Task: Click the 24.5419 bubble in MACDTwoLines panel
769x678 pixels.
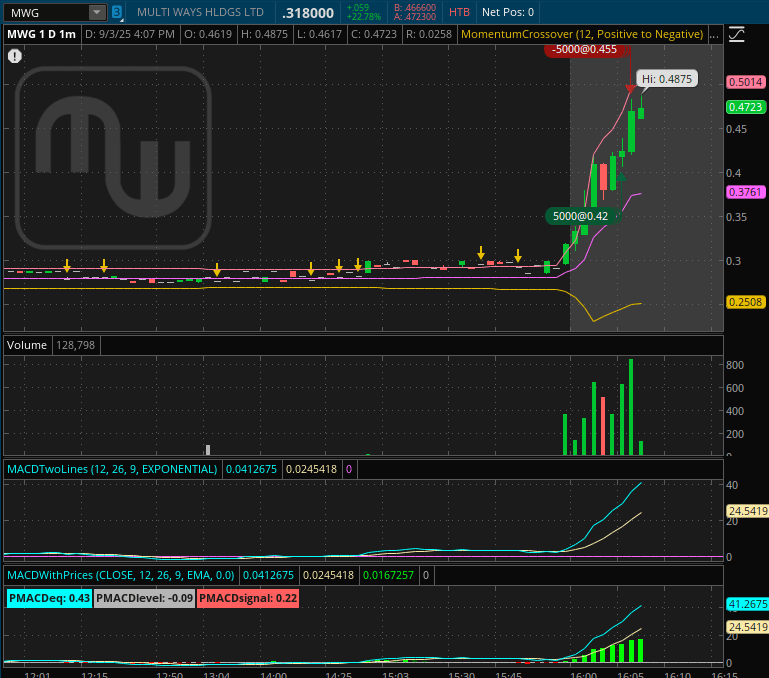Action: (x=747, y=511)
